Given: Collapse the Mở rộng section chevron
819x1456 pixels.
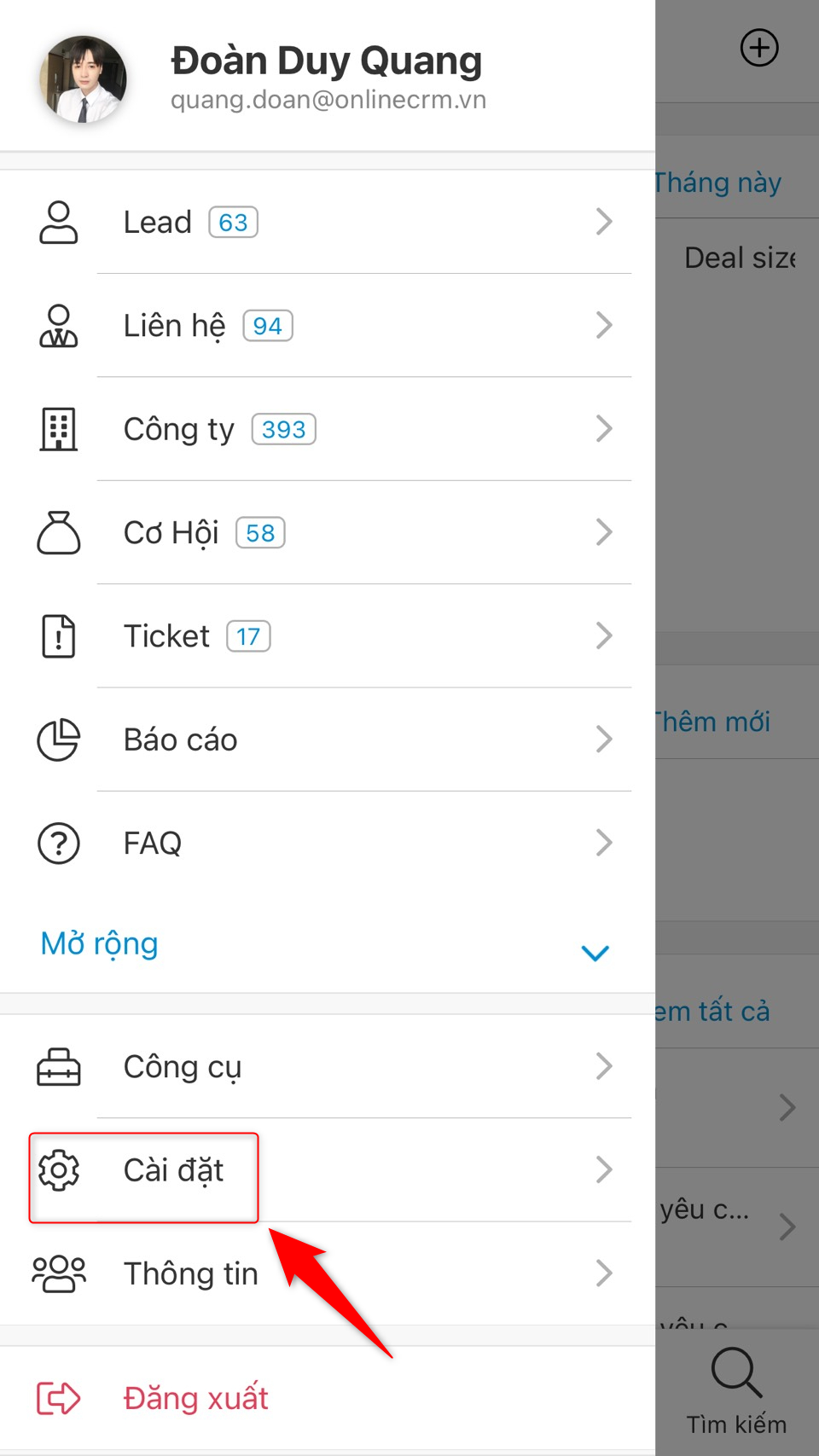Looking at the screenshot, I should (595, 952).
